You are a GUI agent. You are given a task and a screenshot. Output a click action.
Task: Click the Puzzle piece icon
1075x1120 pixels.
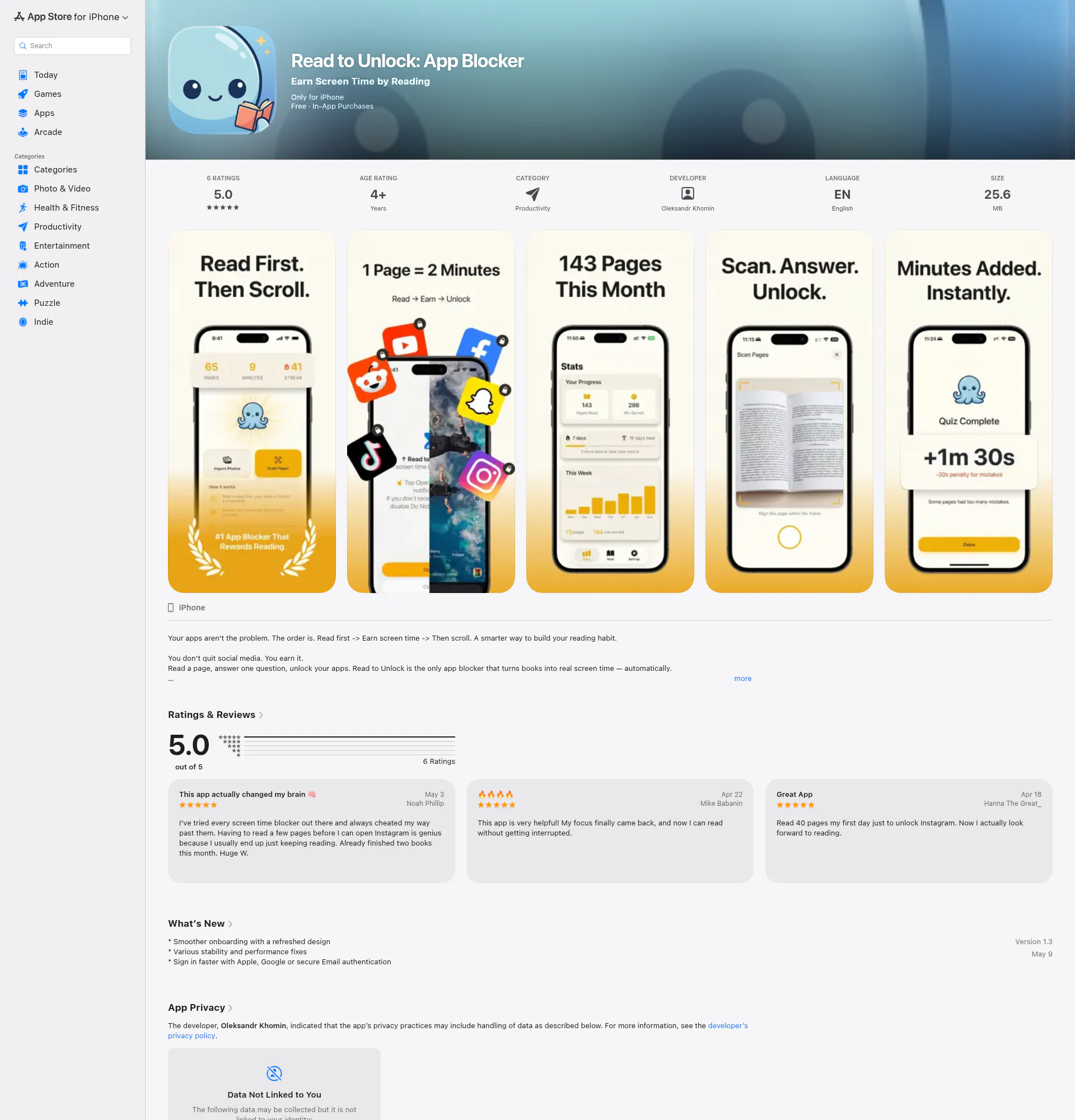tap(23, 303)
